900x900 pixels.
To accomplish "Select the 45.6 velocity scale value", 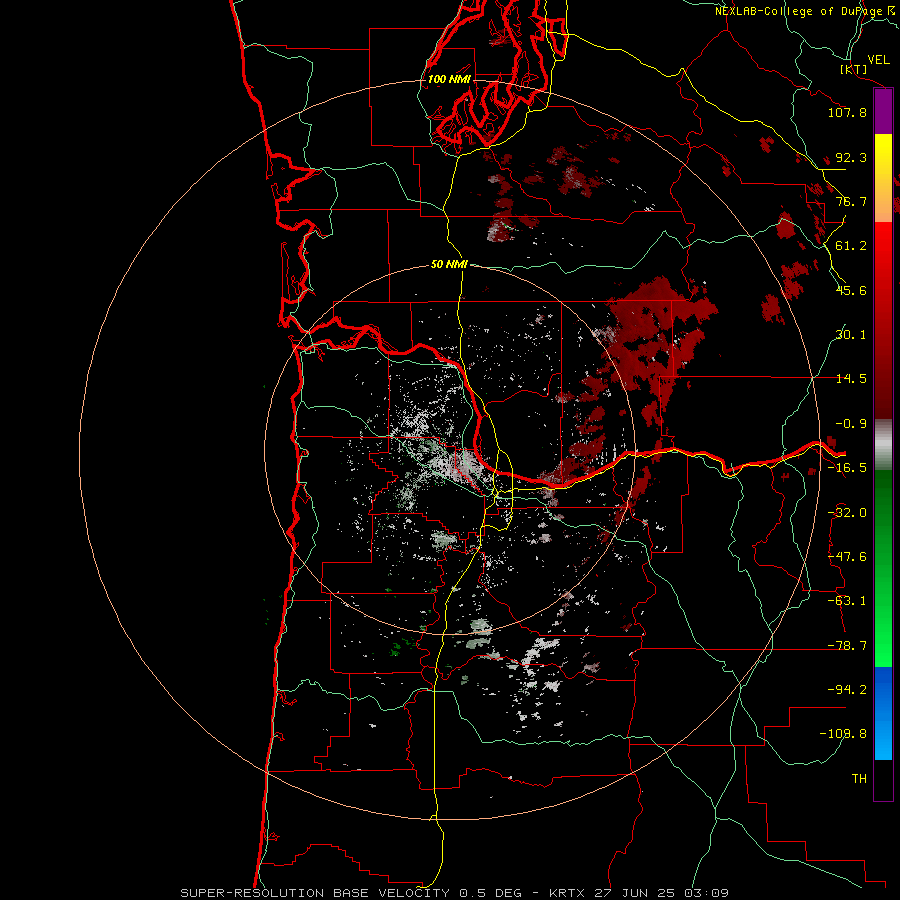I will tap(851, 290).
